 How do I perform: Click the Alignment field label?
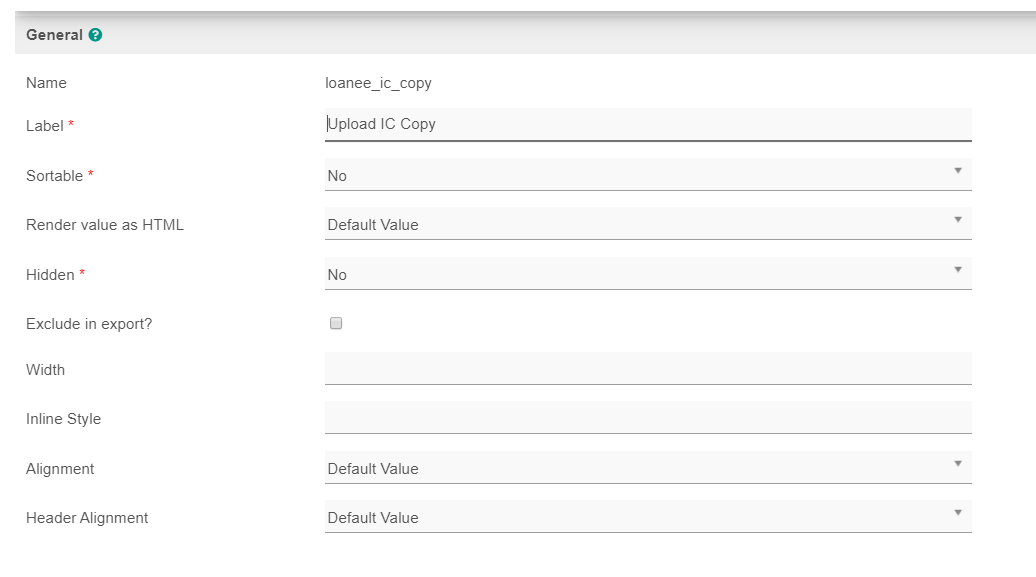point(60,469)
